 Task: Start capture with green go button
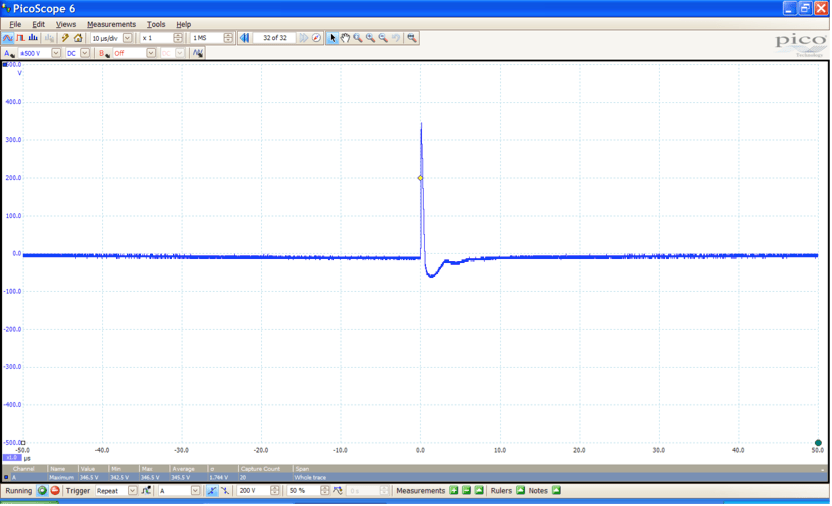pyautogui.click(x=42, y=491)
